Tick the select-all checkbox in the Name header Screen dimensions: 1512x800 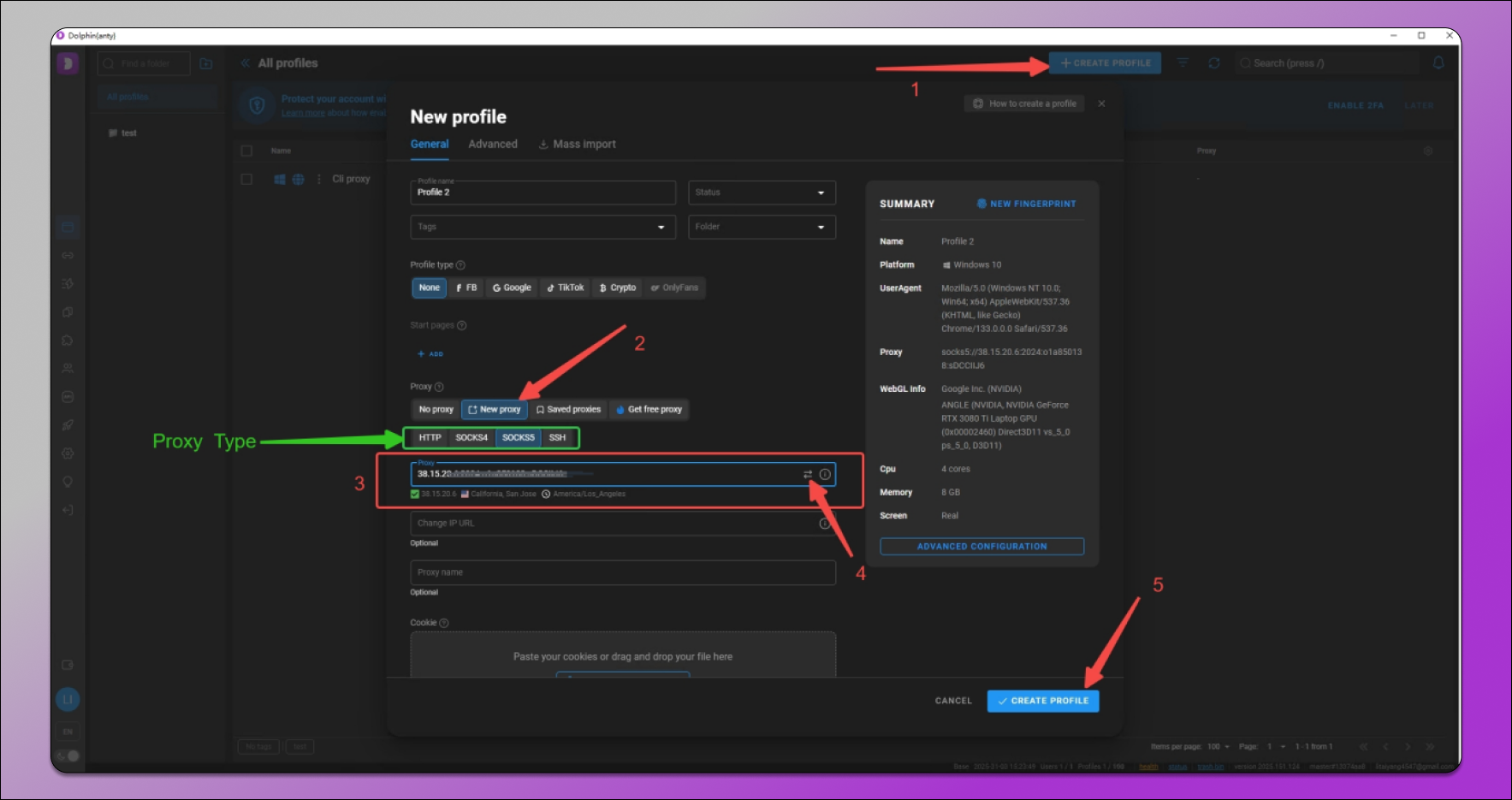(246, 151)
